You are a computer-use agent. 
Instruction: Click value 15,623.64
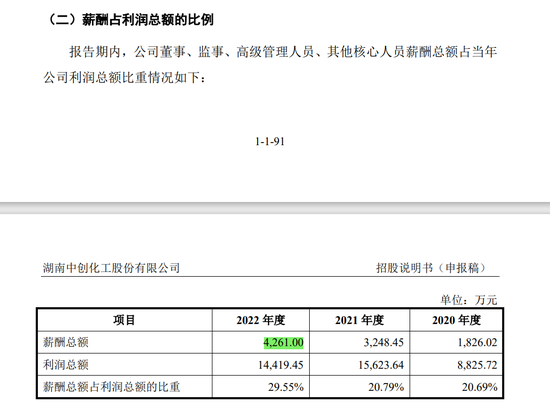(x=381, y=365)
